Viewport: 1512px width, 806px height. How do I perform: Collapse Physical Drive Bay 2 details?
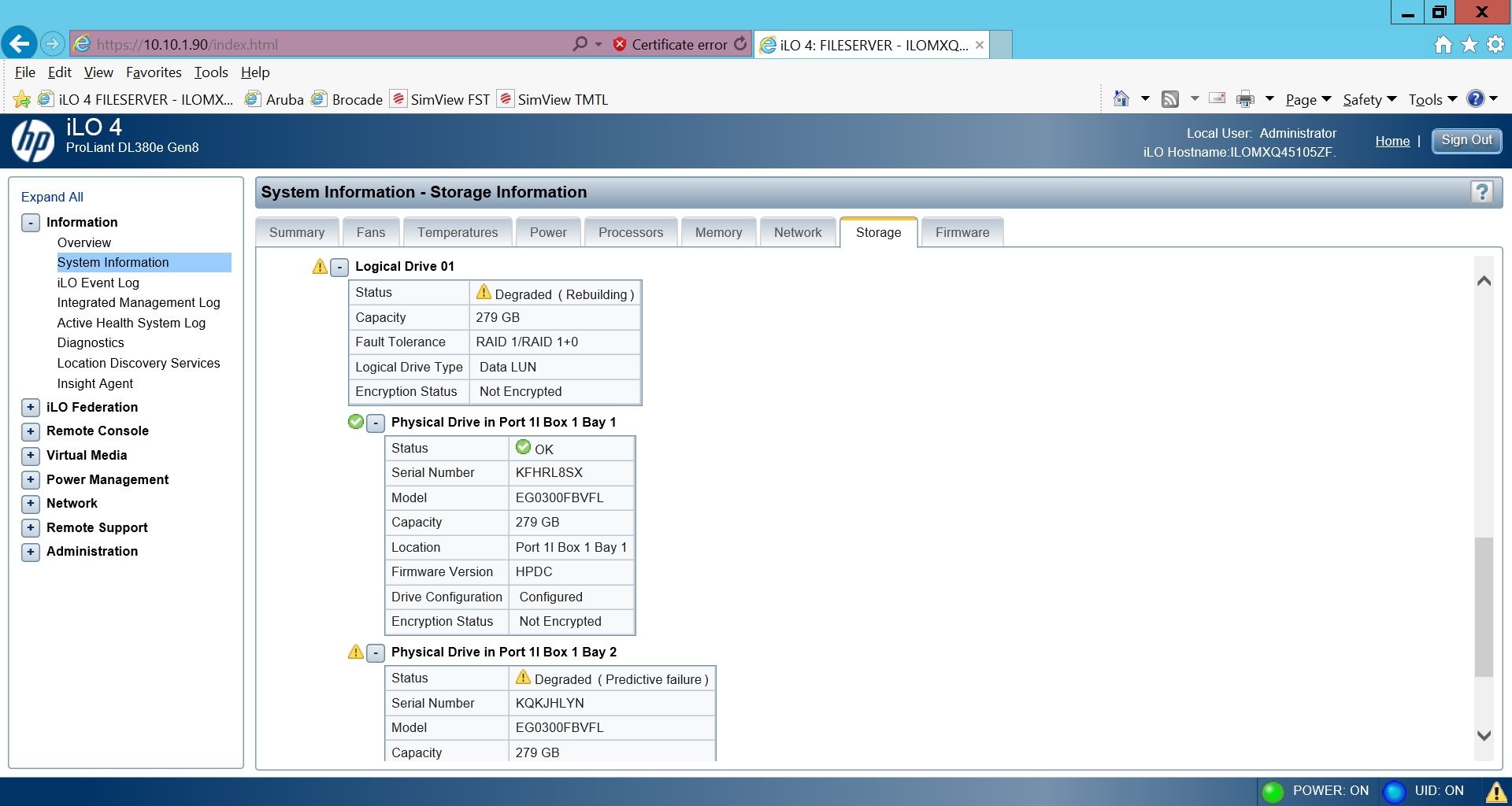click(x=376, y=653)
